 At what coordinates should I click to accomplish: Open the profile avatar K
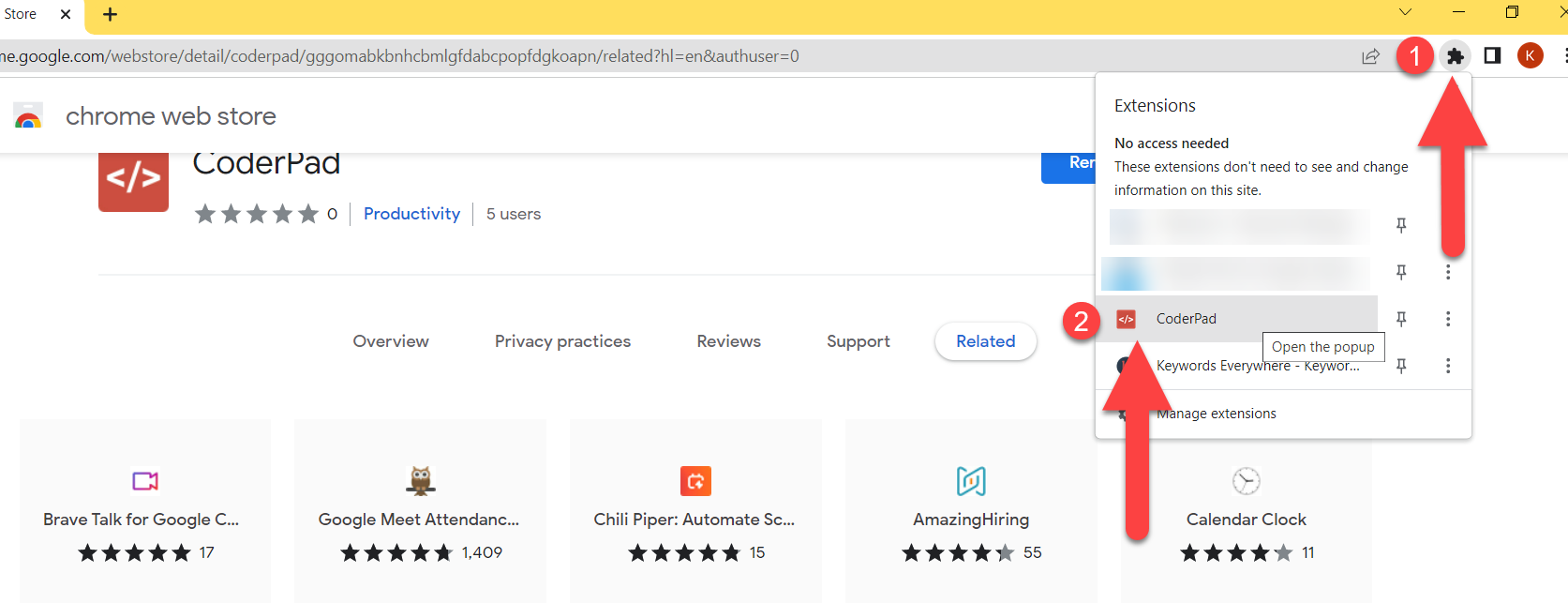click(1530, 56)
